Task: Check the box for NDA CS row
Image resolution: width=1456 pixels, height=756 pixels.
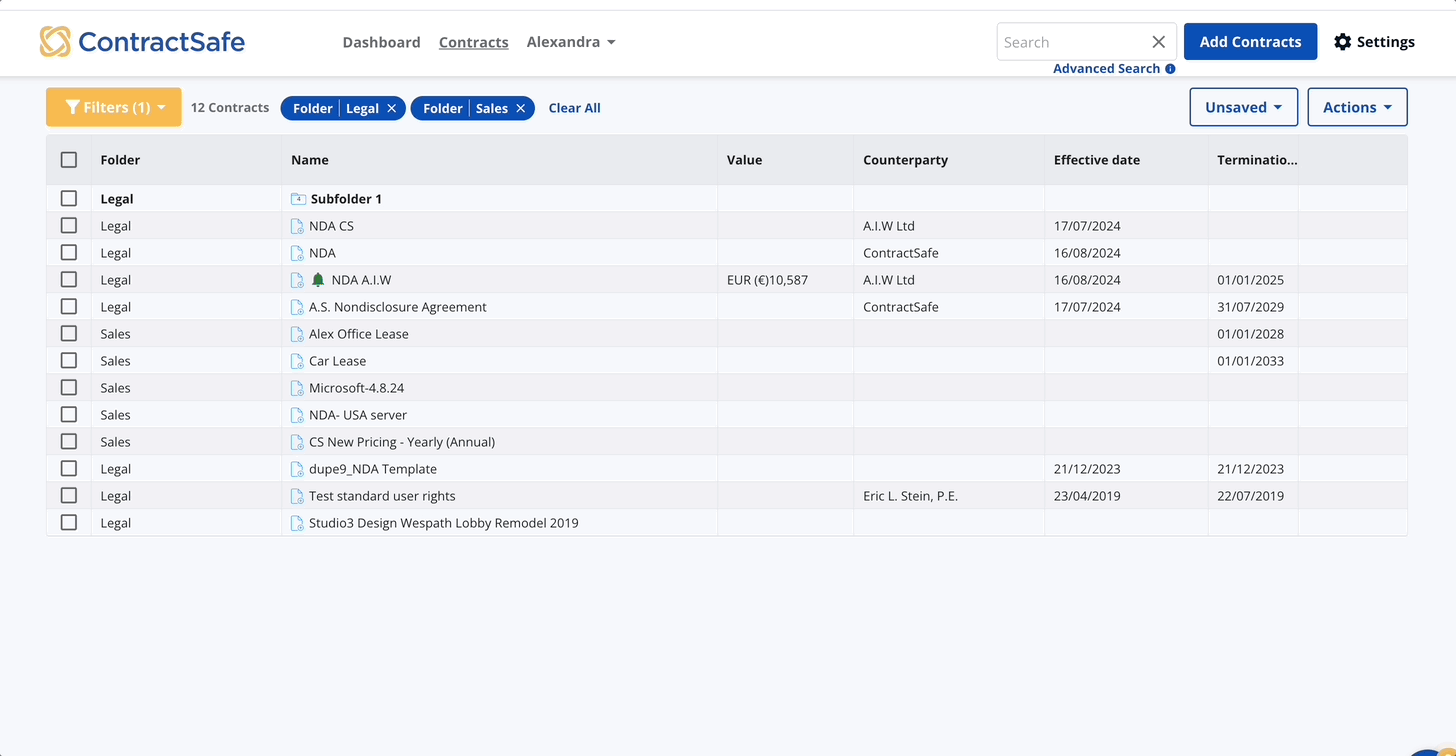Action: point(69,226)
